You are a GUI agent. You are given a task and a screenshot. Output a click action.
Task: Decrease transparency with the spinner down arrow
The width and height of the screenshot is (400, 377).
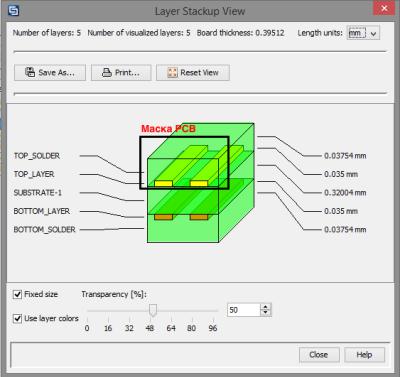[265, 313]
